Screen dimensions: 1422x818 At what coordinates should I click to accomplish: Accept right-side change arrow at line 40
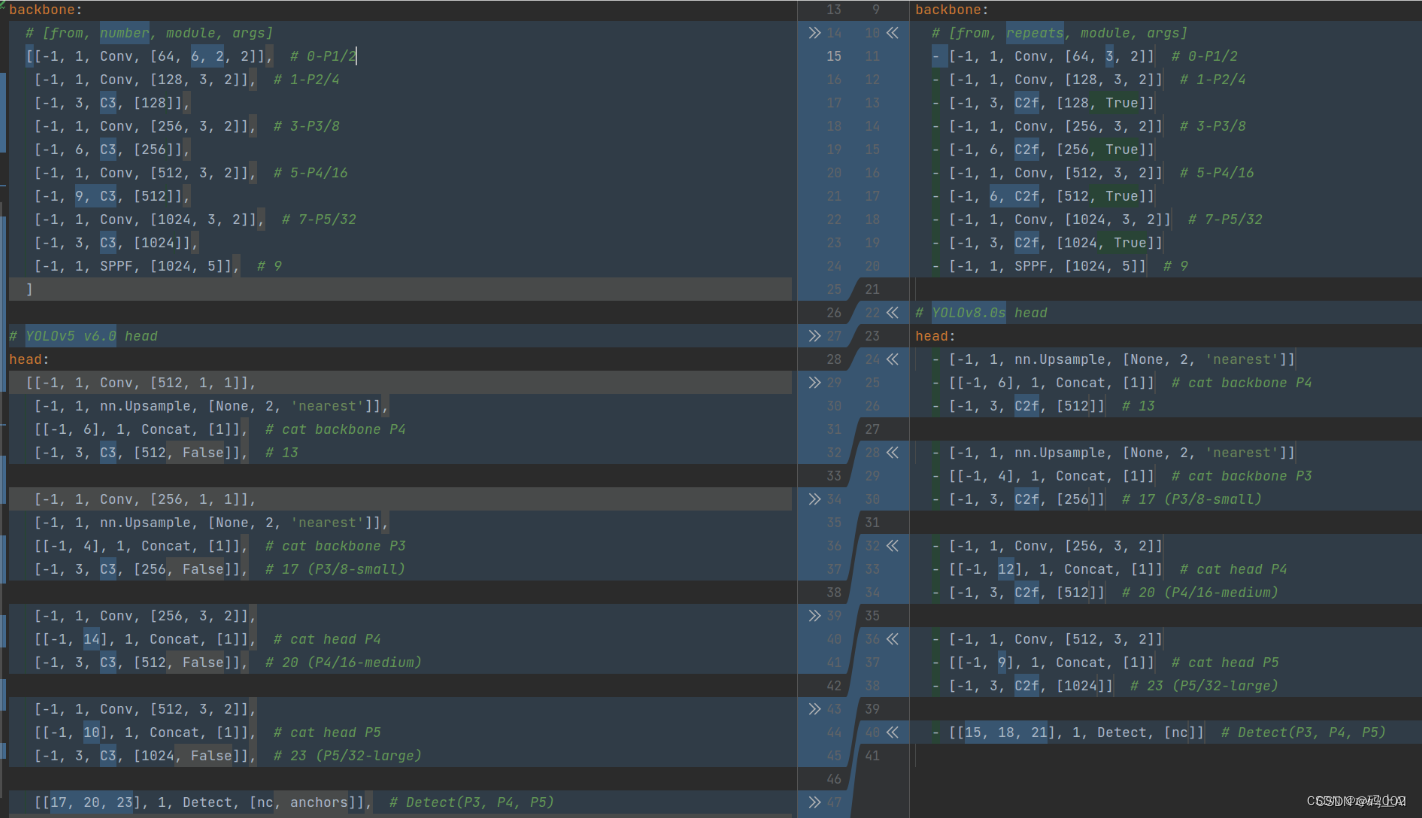click(x=892, y=733)
